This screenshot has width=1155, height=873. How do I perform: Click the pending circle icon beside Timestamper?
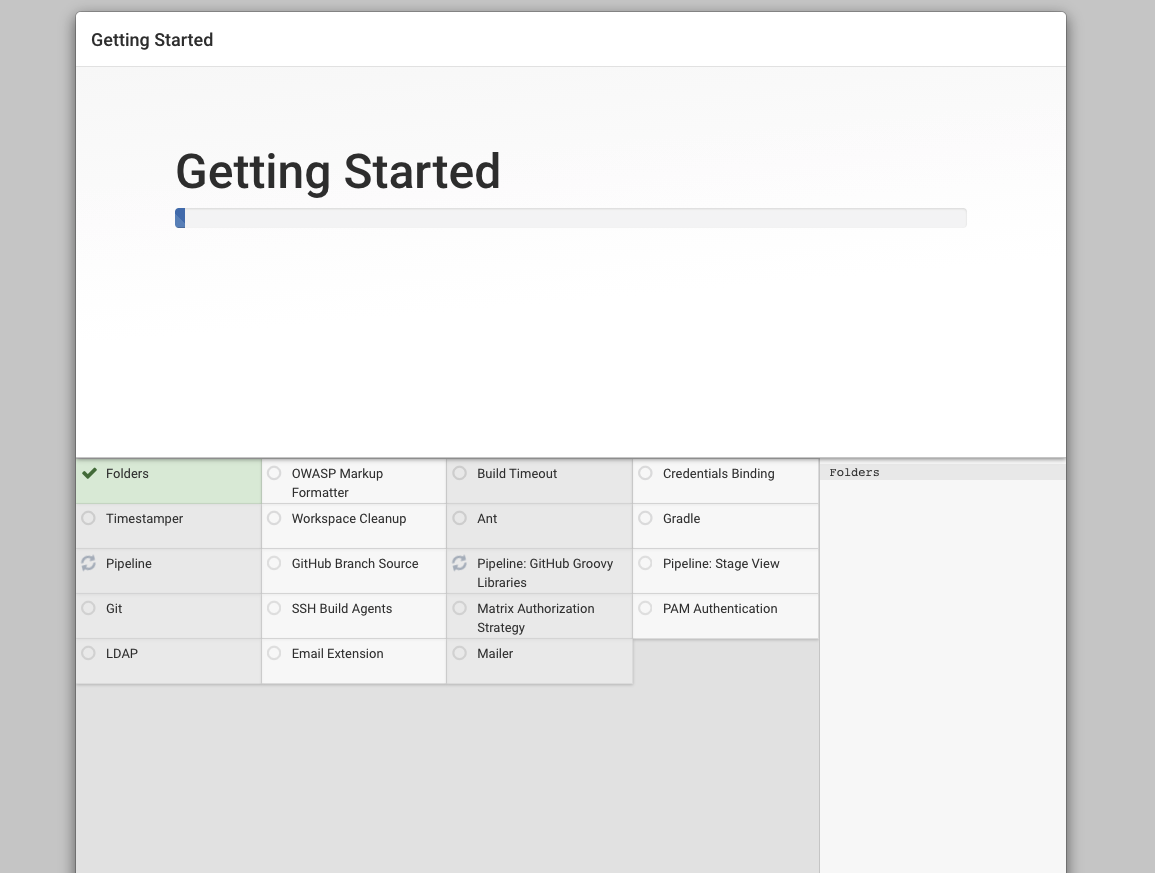88,518
